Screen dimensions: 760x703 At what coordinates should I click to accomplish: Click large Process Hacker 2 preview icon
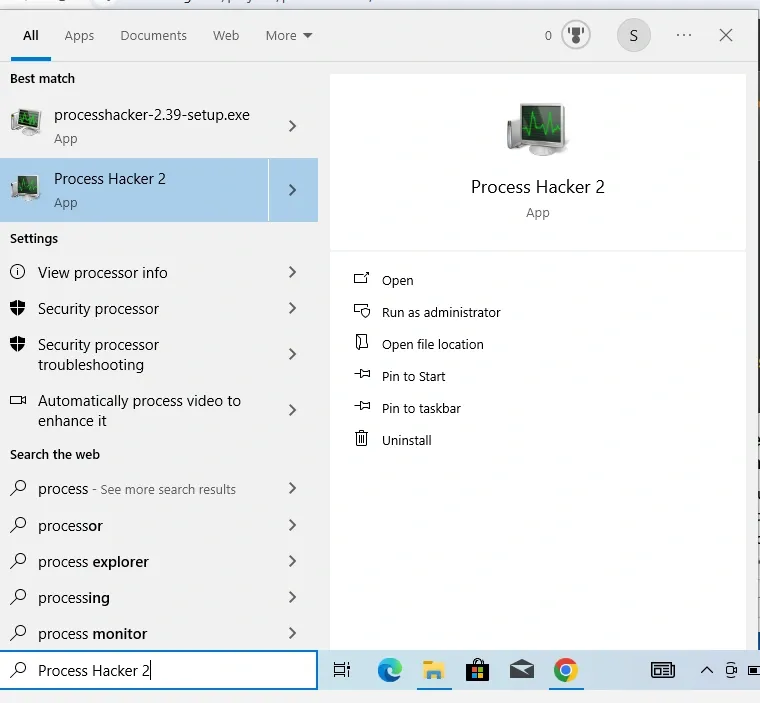pos(538,128)
